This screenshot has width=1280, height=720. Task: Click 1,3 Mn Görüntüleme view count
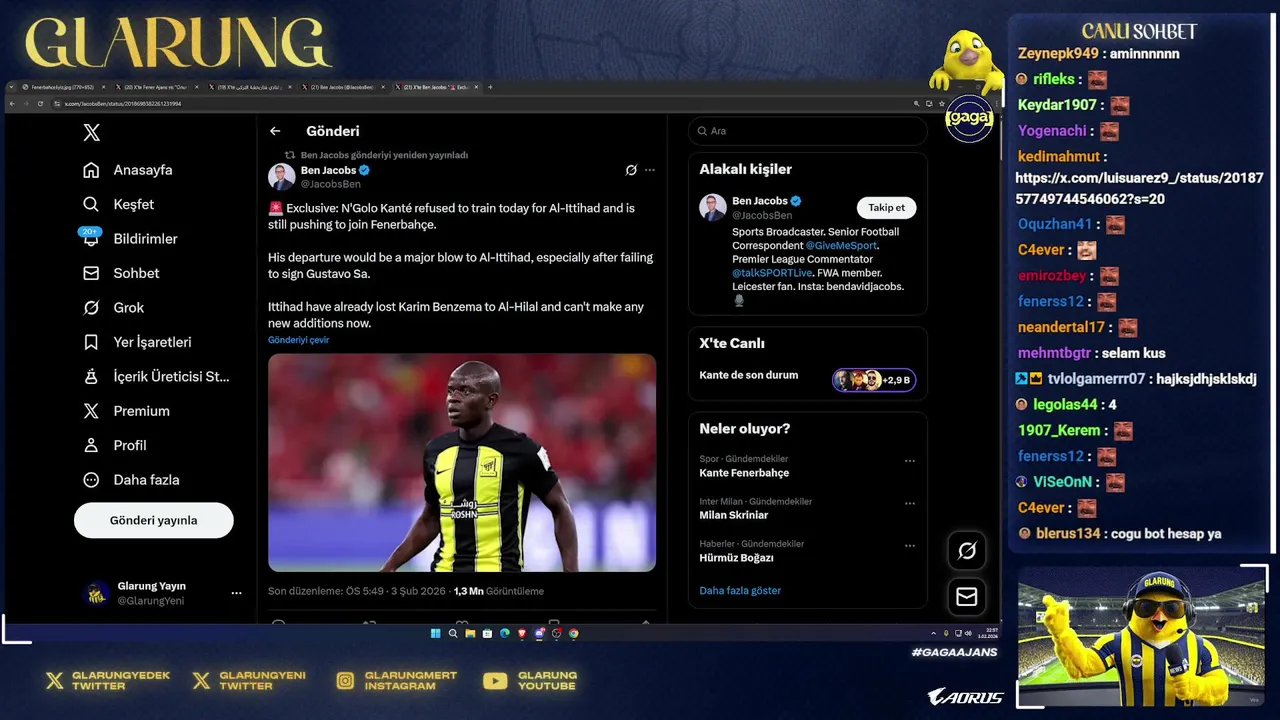(499, 591)
